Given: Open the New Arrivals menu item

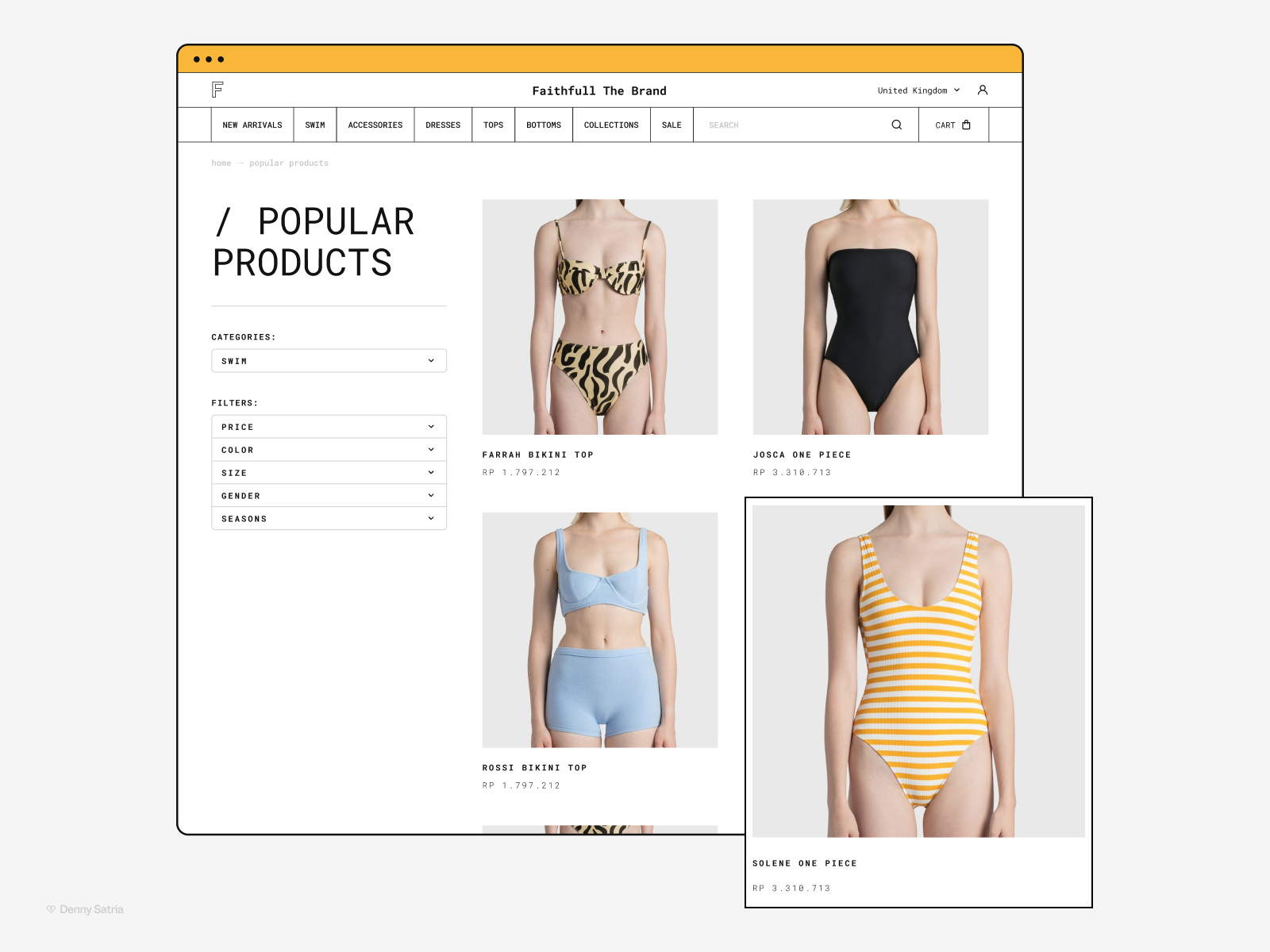Looking at the screenshot, I should pos(252,125).
